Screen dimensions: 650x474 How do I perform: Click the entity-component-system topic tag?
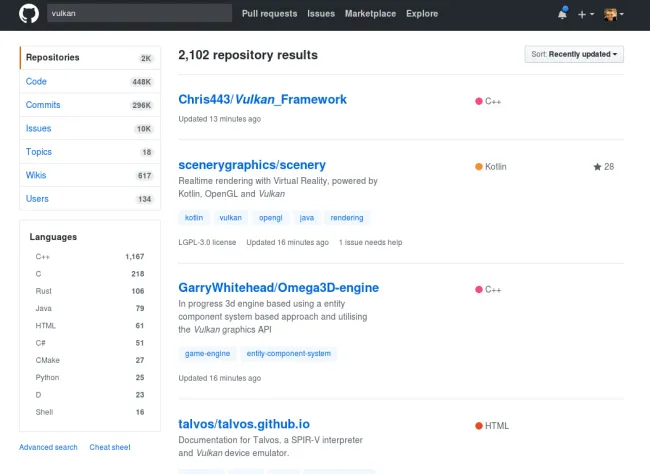tap(289, 353)
